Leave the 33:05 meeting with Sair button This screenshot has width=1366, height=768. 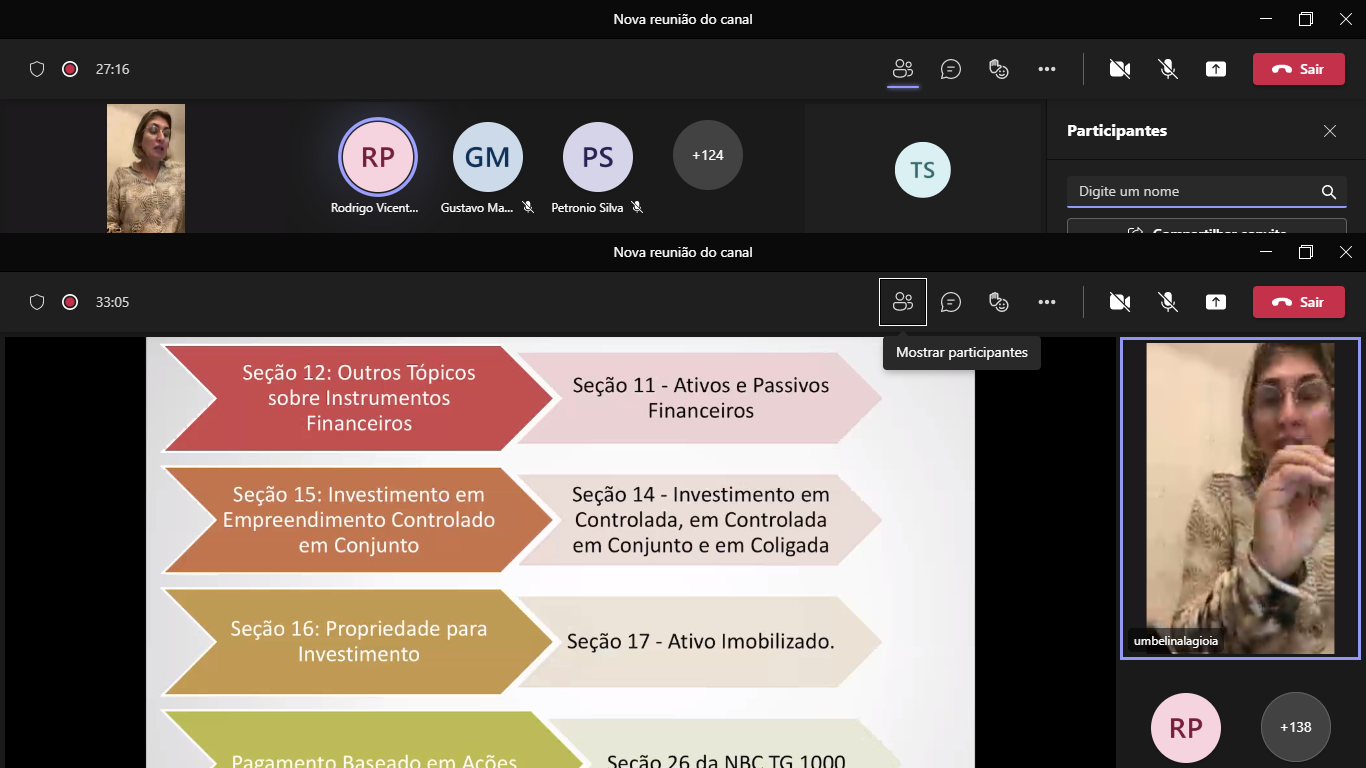pos(1298,302)
